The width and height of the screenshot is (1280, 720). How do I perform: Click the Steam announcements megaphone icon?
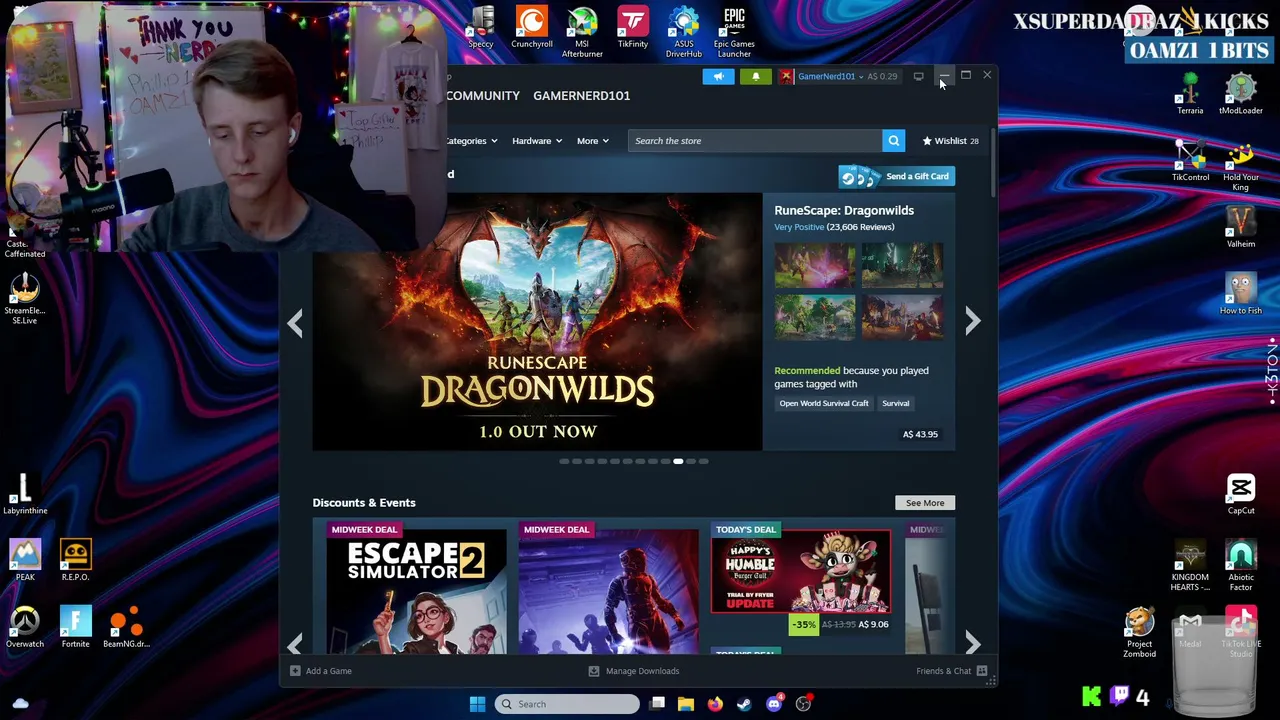(x=718, y=76)
